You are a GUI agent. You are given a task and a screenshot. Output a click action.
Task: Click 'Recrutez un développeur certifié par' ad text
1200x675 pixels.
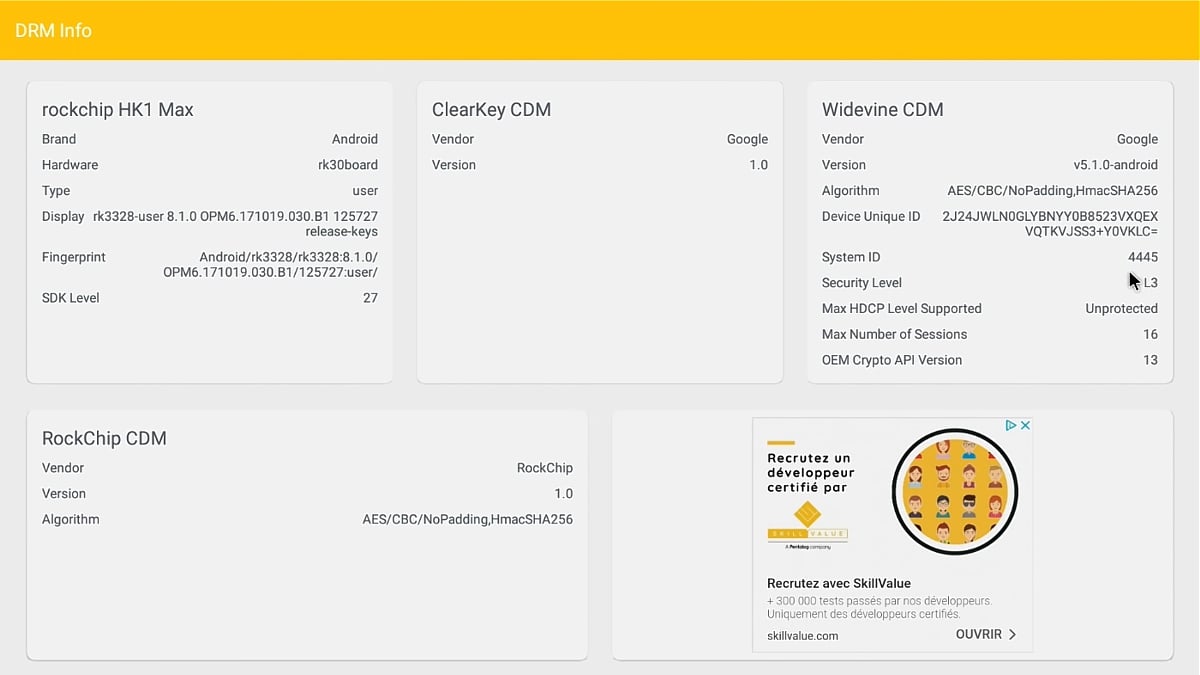[811, 472]
